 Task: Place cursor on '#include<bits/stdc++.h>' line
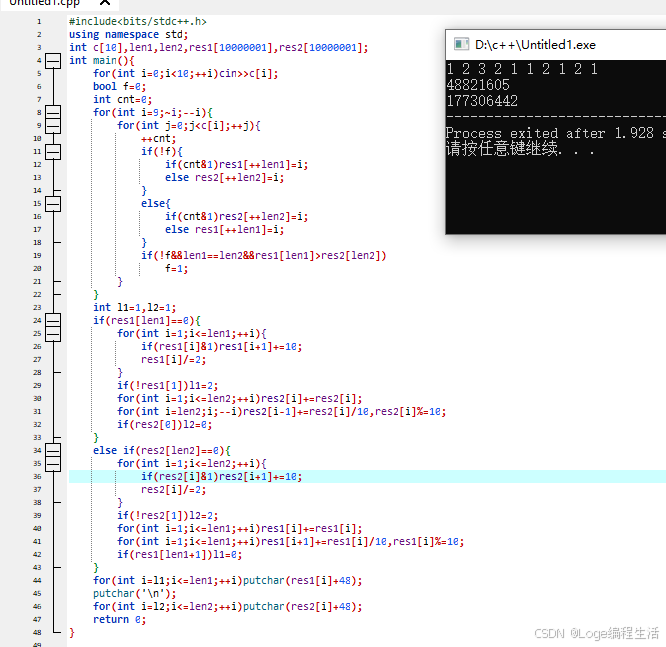coord(138,21)
